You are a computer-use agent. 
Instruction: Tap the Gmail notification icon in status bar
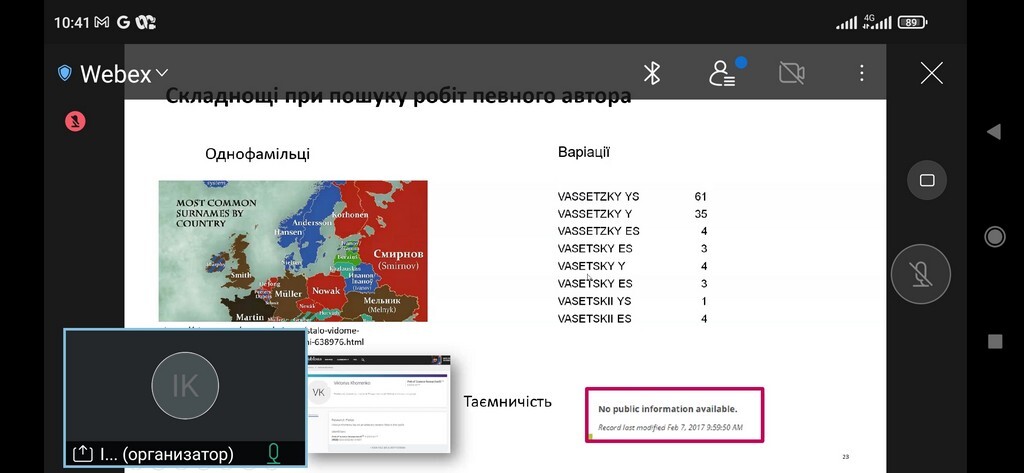coord(101,22)
